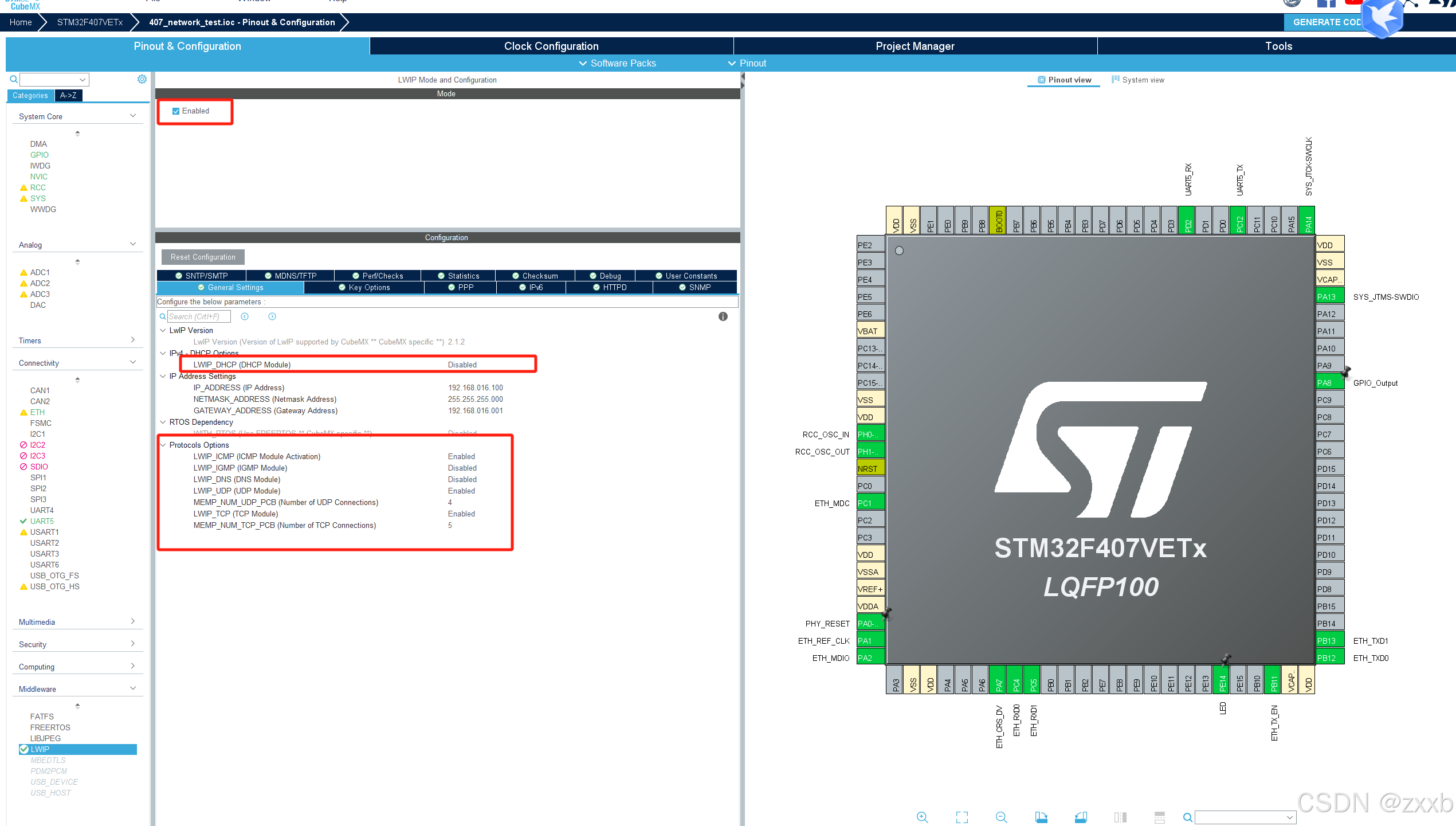Switch to the Clock Configuration tab
This screenshot has height=826, width=1456.
coord(551,46)
